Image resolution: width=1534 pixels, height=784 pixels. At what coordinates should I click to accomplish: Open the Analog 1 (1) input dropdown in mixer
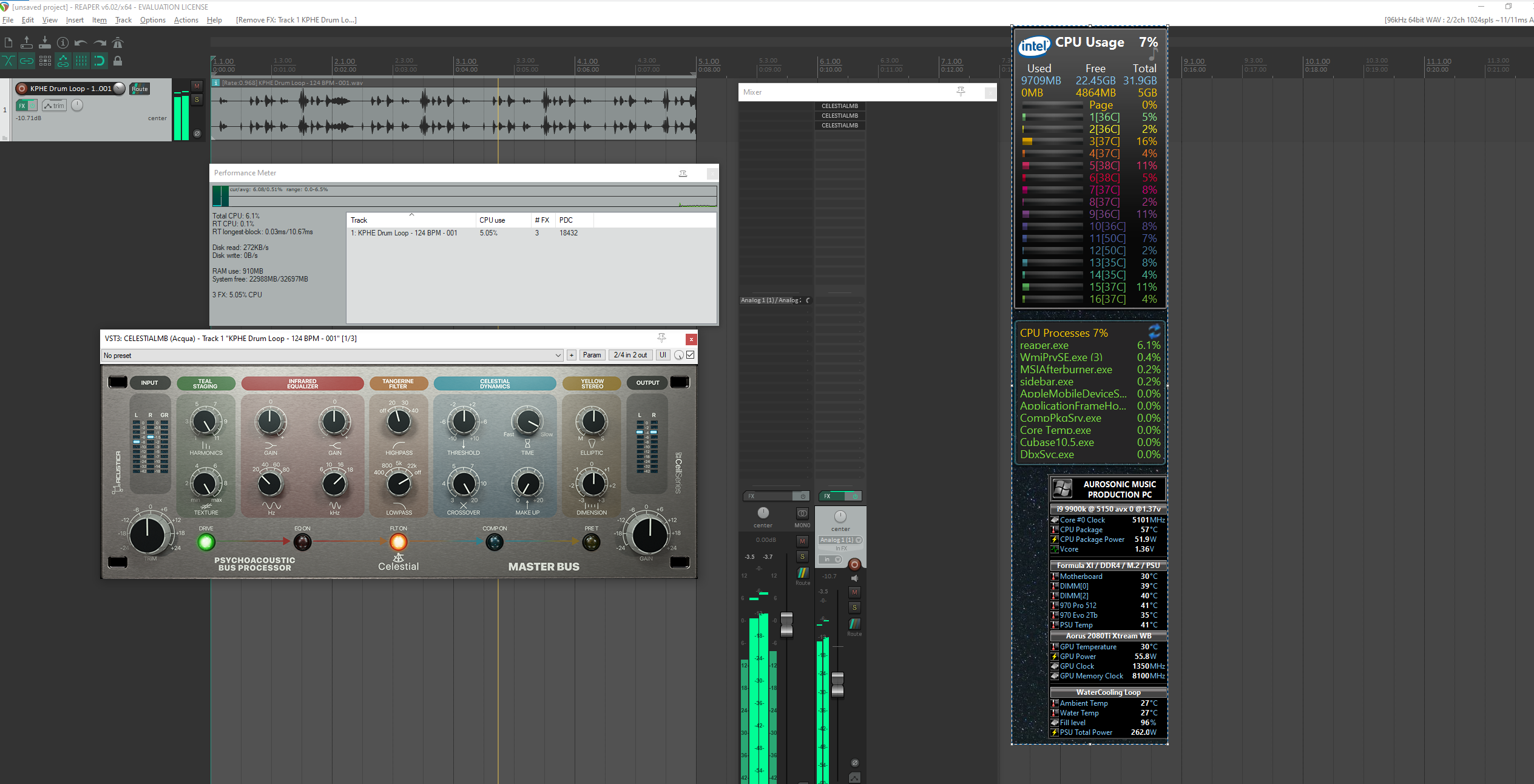pos(840,540)
